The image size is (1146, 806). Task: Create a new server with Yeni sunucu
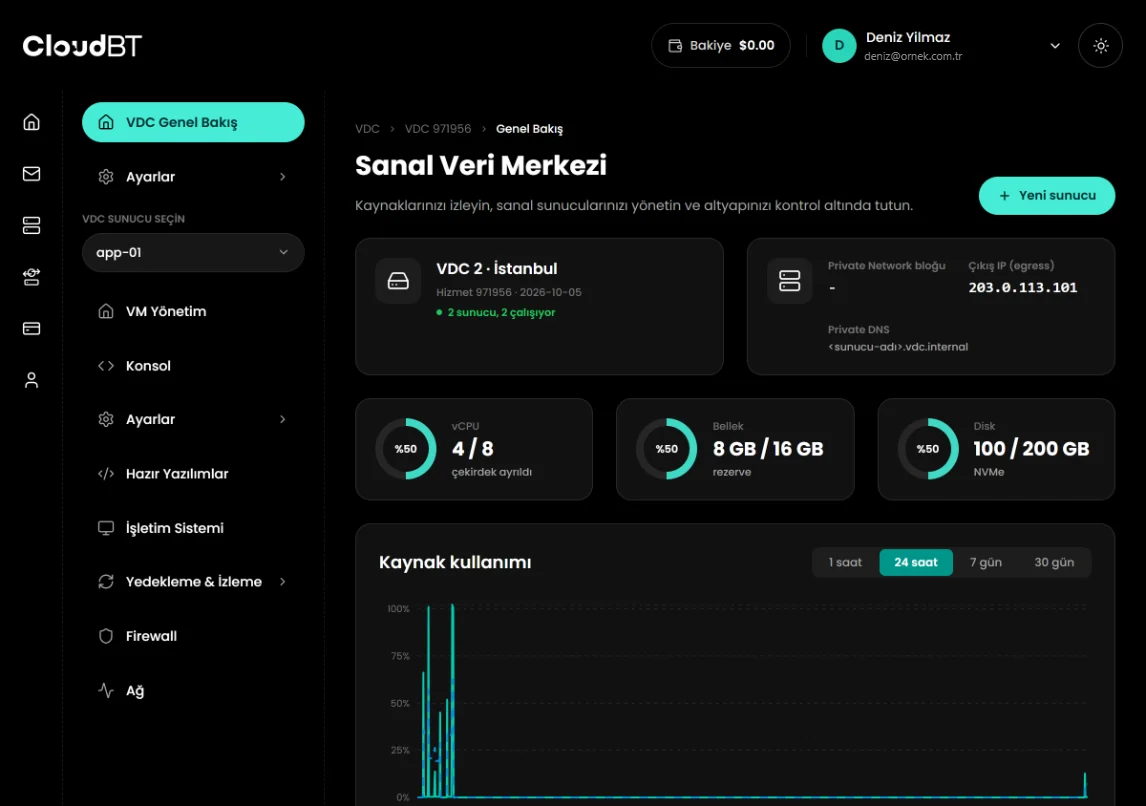tap(1047, 196)
